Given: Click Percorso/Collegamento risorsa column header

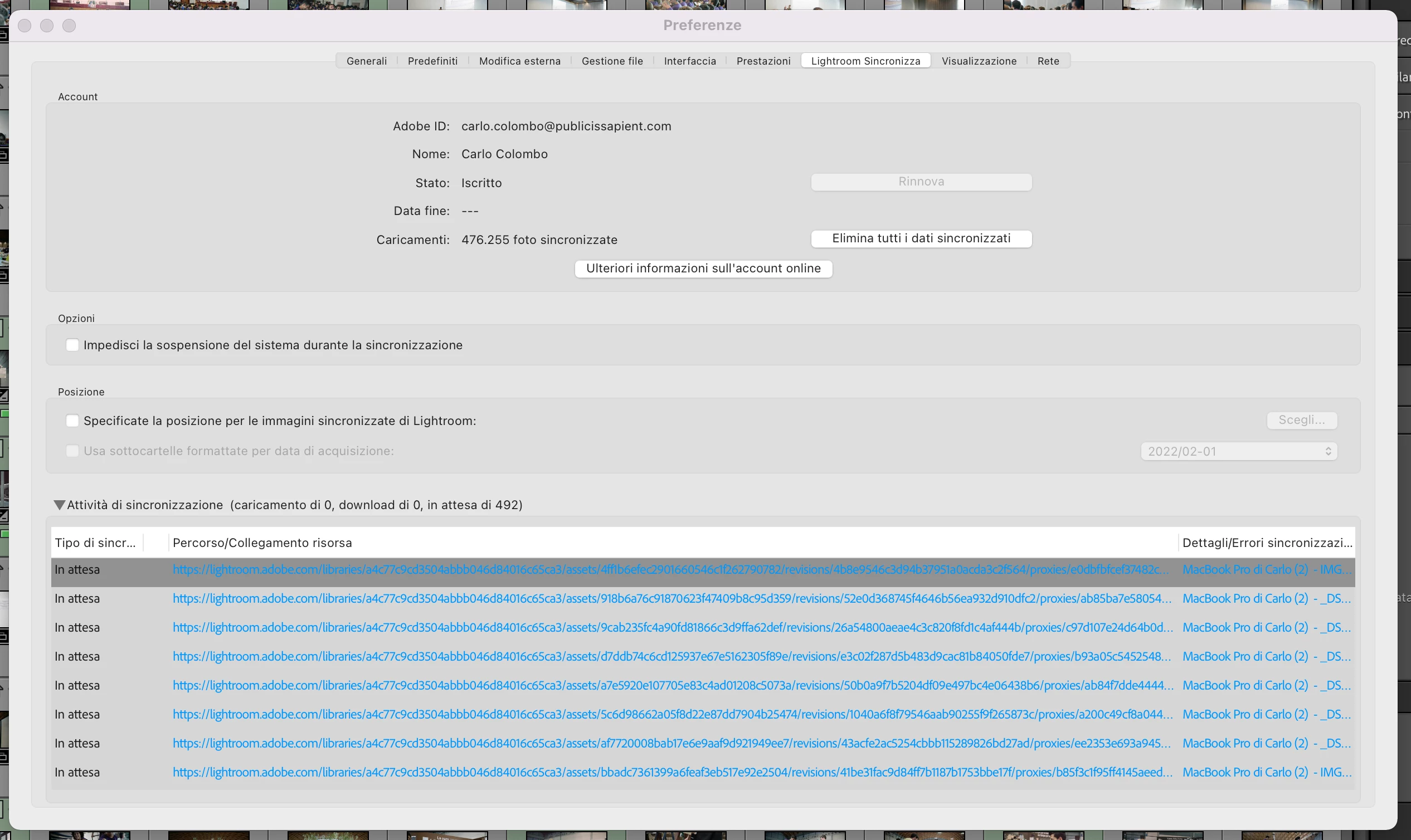Looking at the screenshot, I should (262, 543).
